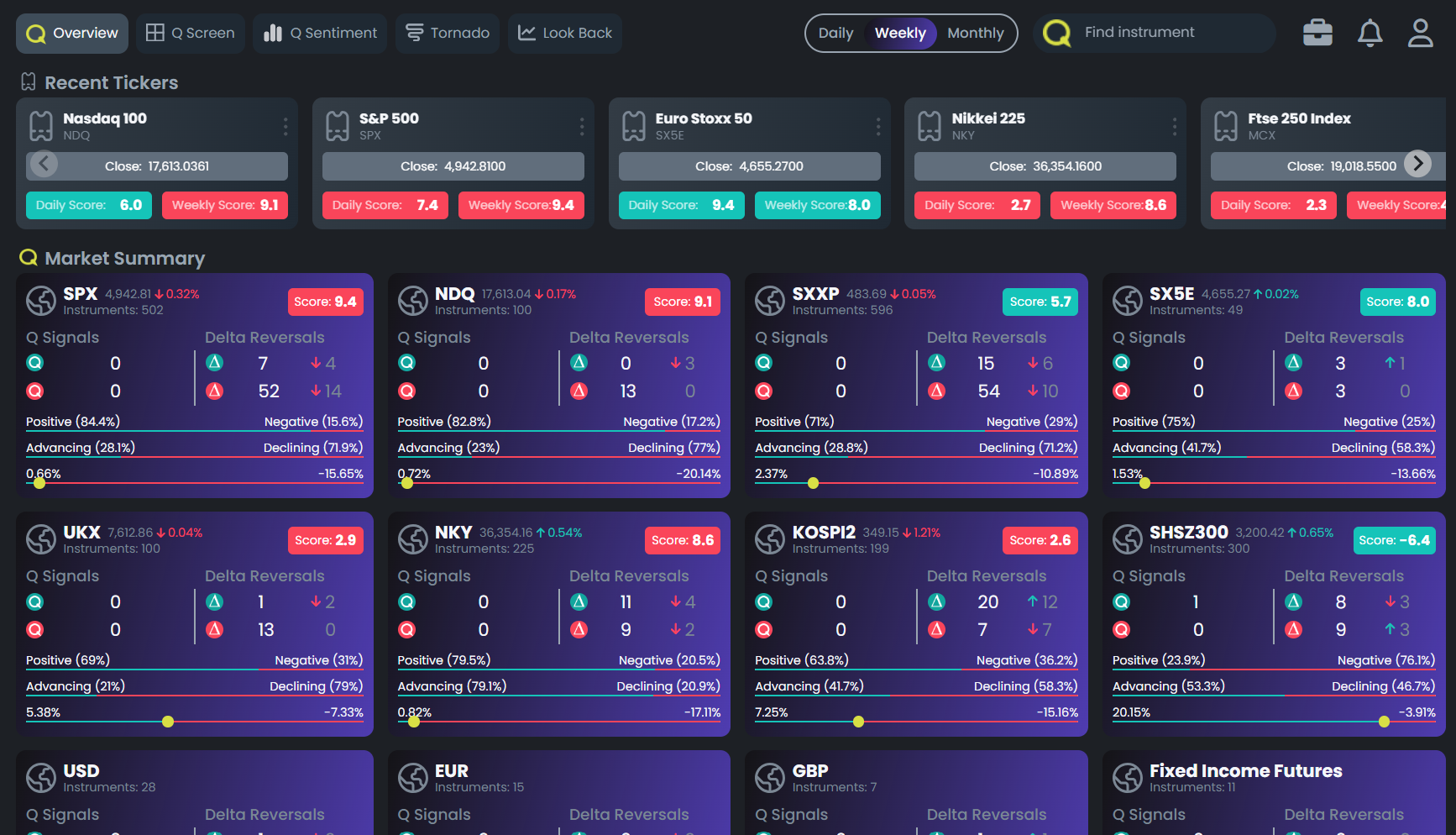1456x835 pixels.
Task: Open the Q Sentiment view
Action: 319,33
